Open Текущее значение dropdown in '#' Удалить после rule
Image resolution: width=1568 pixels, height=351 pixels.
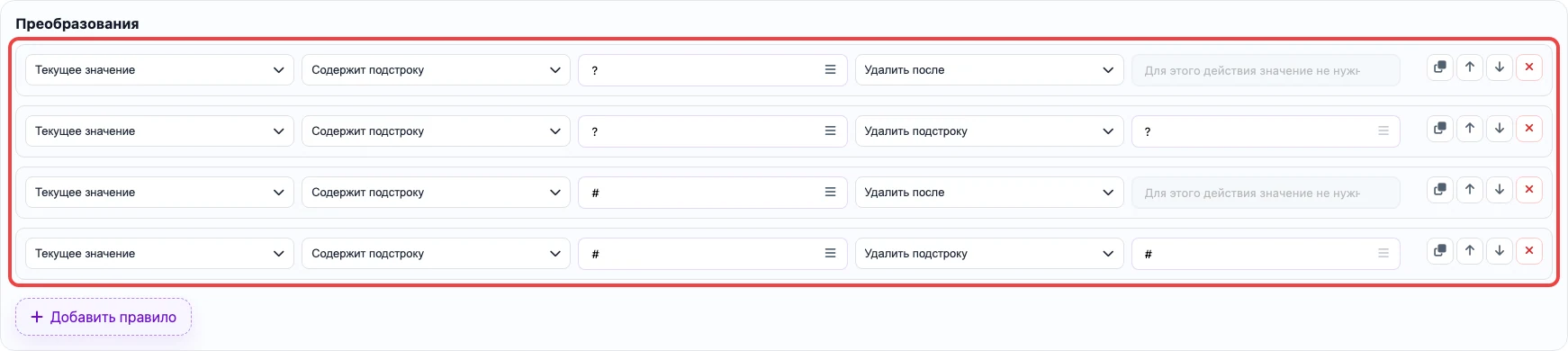pyautogui.click(x=159, y=193)
